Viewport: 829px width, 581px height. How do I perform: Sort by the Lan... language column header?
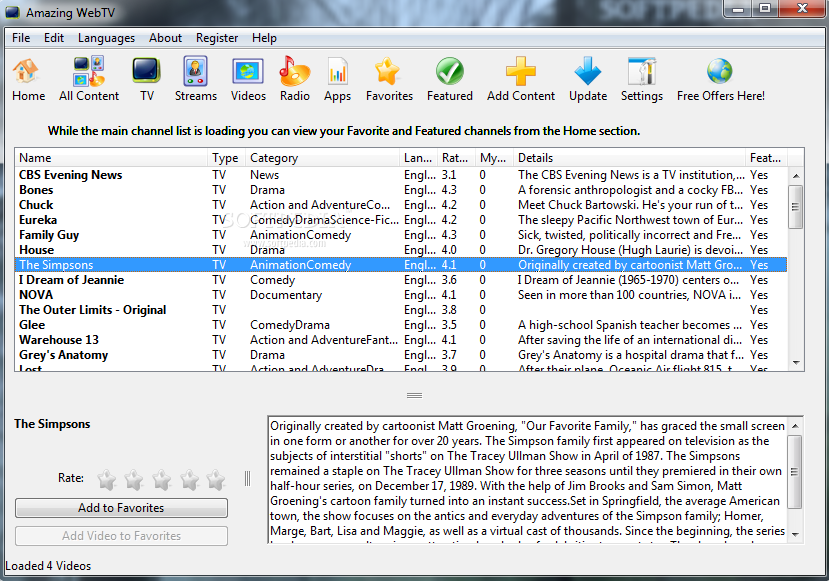click(x=419, y=158)
